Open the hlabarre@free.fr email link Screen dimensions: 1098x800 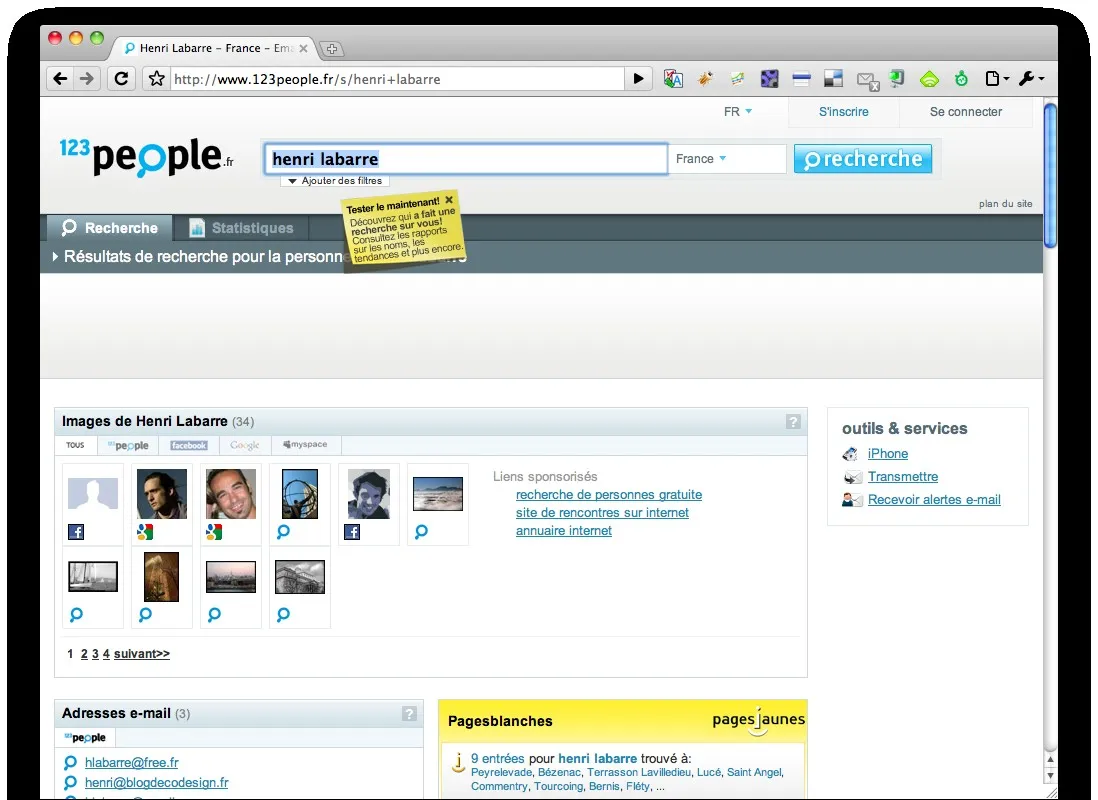coord(132,762)
